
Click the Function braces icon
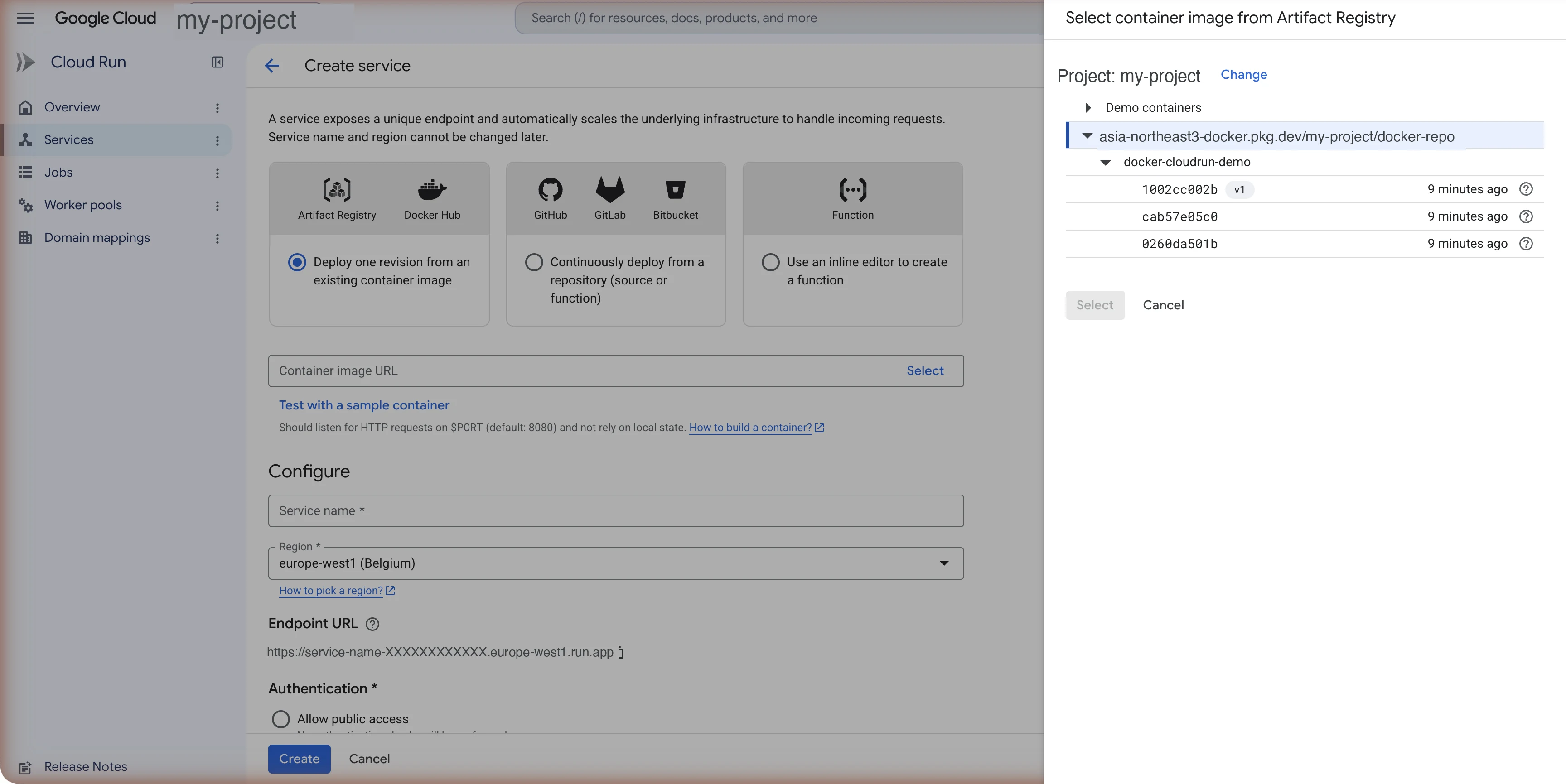pos(853,190)
